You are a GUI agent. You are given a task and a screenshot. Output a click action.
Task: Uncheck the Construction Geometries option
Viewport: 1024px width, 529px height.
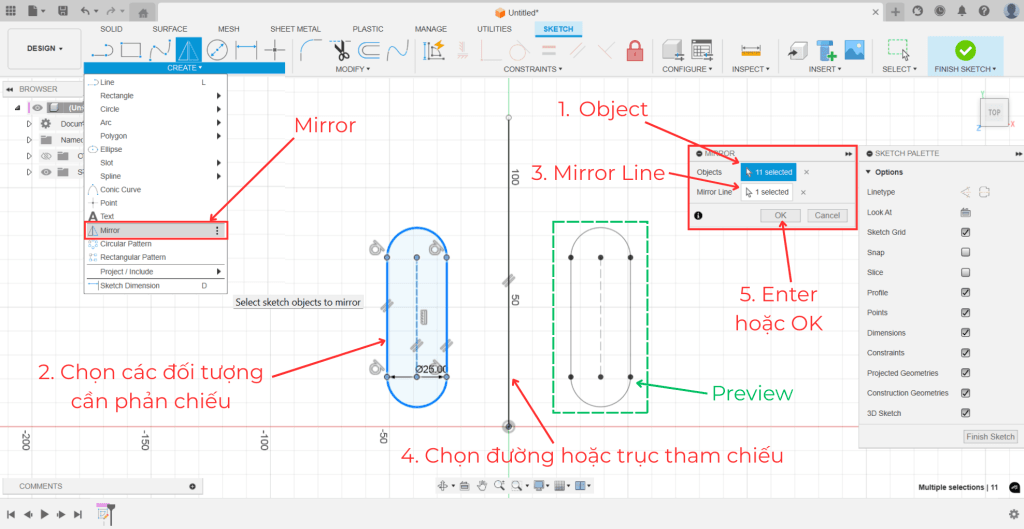pyautogui.click(x=965, y=393)
